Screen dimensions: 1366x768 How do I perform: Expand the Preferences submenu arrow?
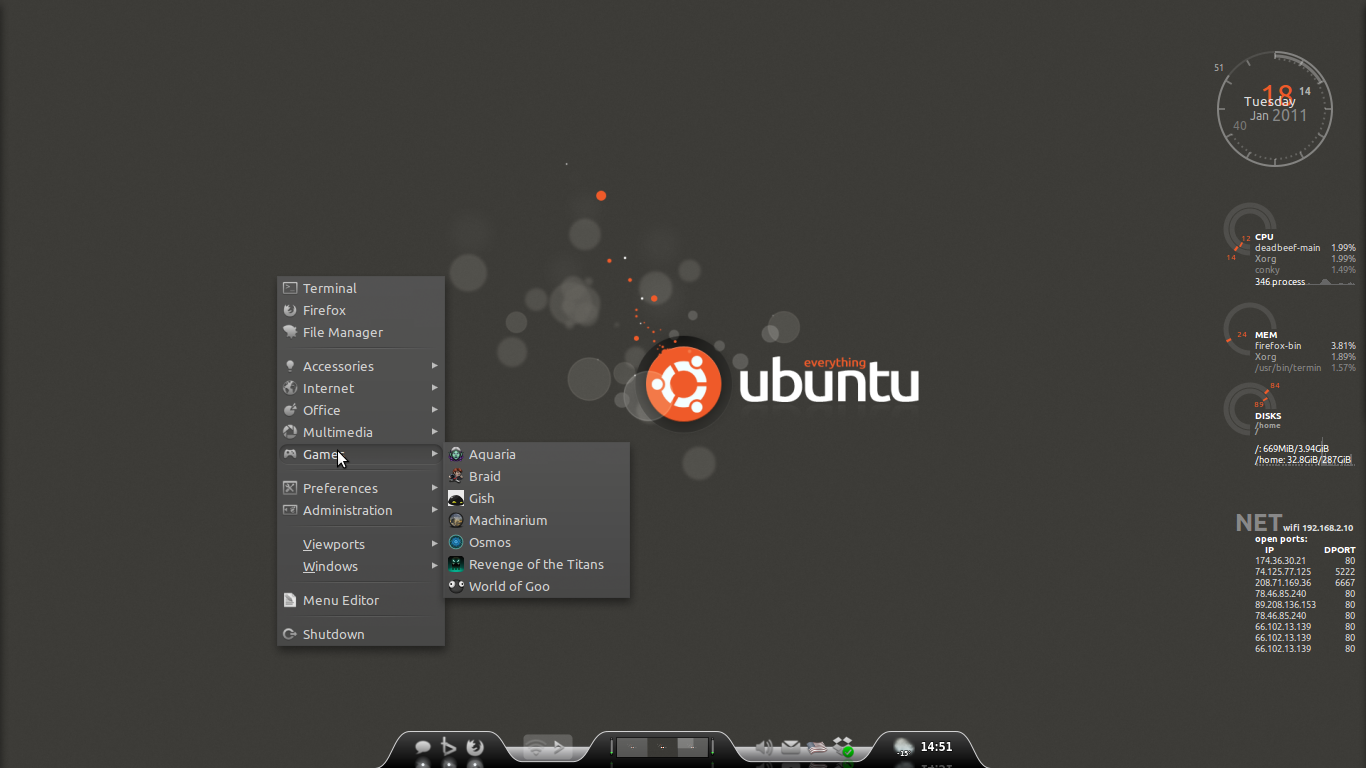point(435,488)
